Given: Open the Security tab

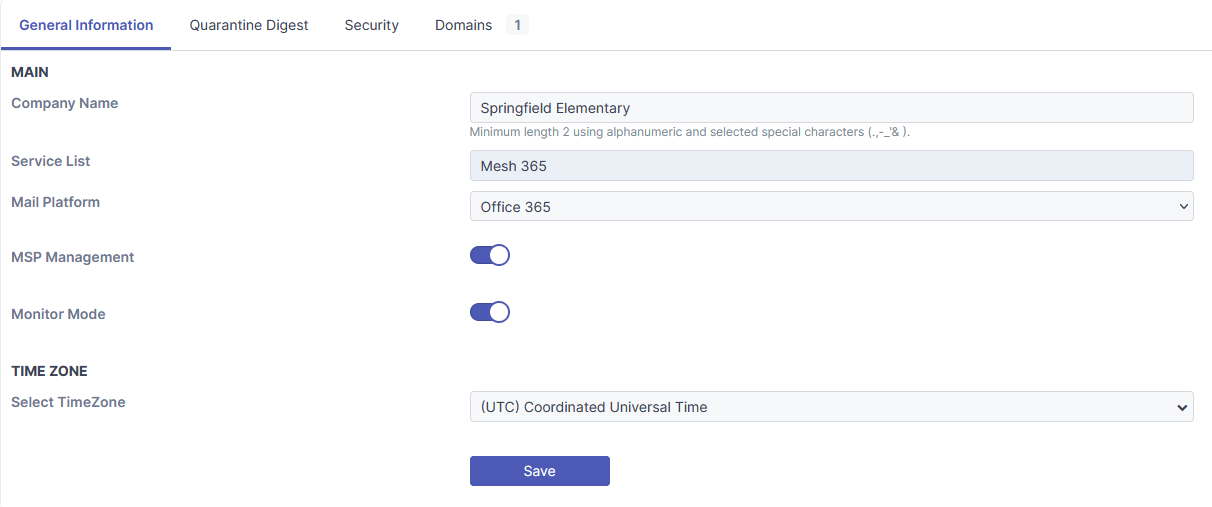Looking at the screenshot, I should pos(371,25).
